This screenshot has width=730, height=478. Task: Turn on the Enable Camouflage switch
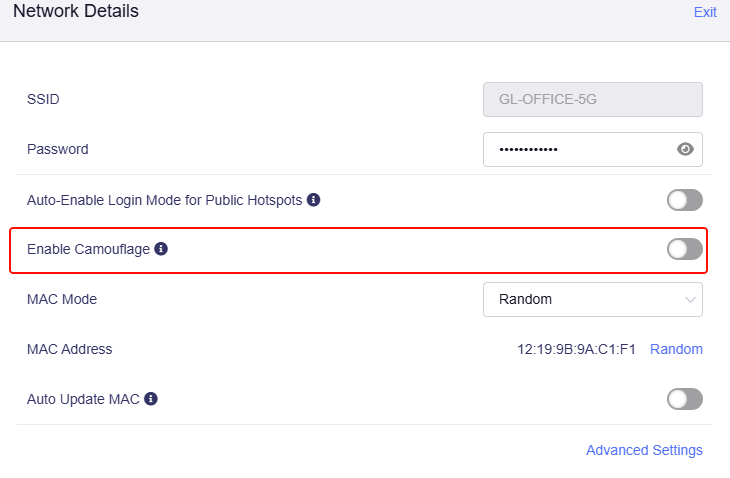(x=684, y=249)
